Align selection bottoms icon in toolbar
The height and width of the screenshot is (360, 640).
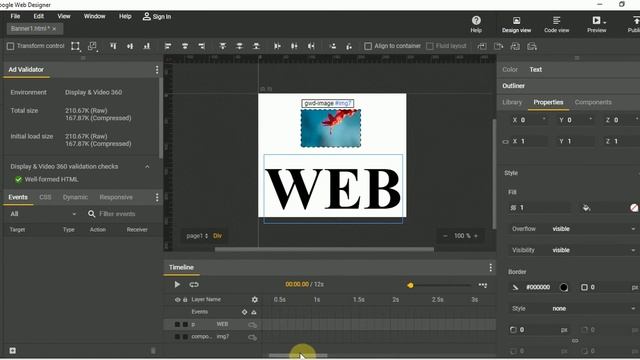click(x=147, y=46)
